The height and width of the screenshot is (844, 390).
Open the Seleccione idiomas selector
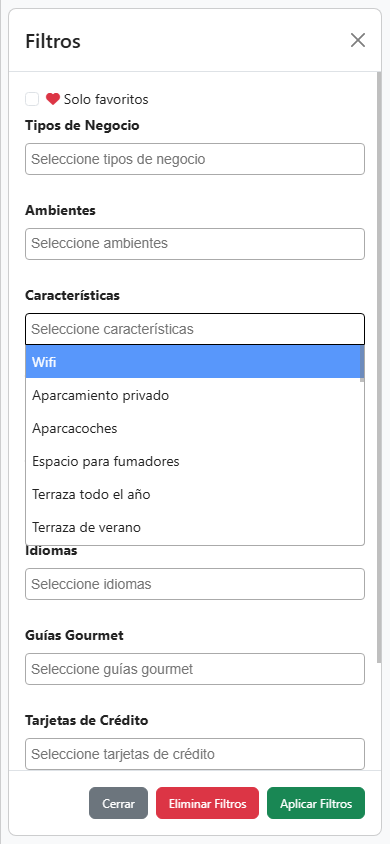click(195, 584)
